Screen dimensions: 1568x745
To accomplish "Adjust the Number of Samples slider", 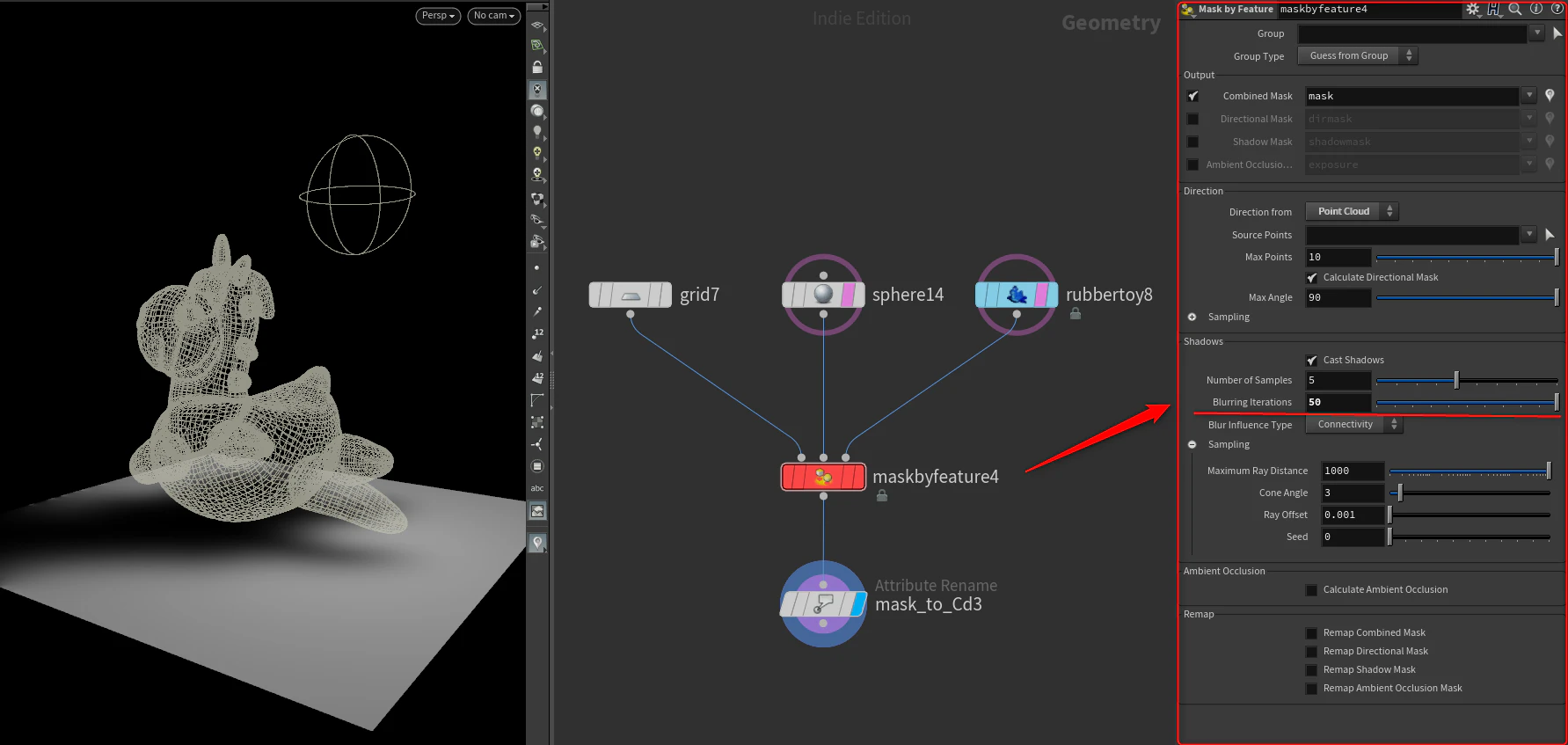I will 1467,380.
